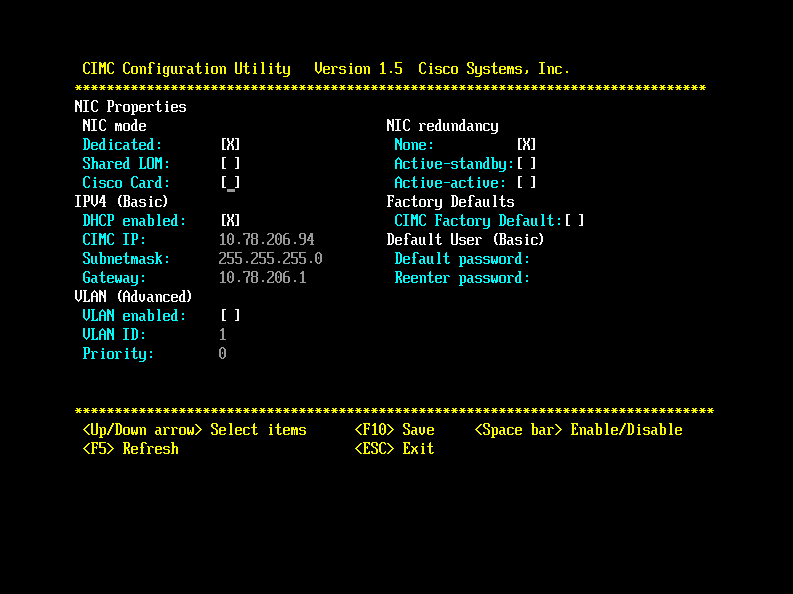Check the Active-active redundancy box
793x594 pixels.
point(526,182)
